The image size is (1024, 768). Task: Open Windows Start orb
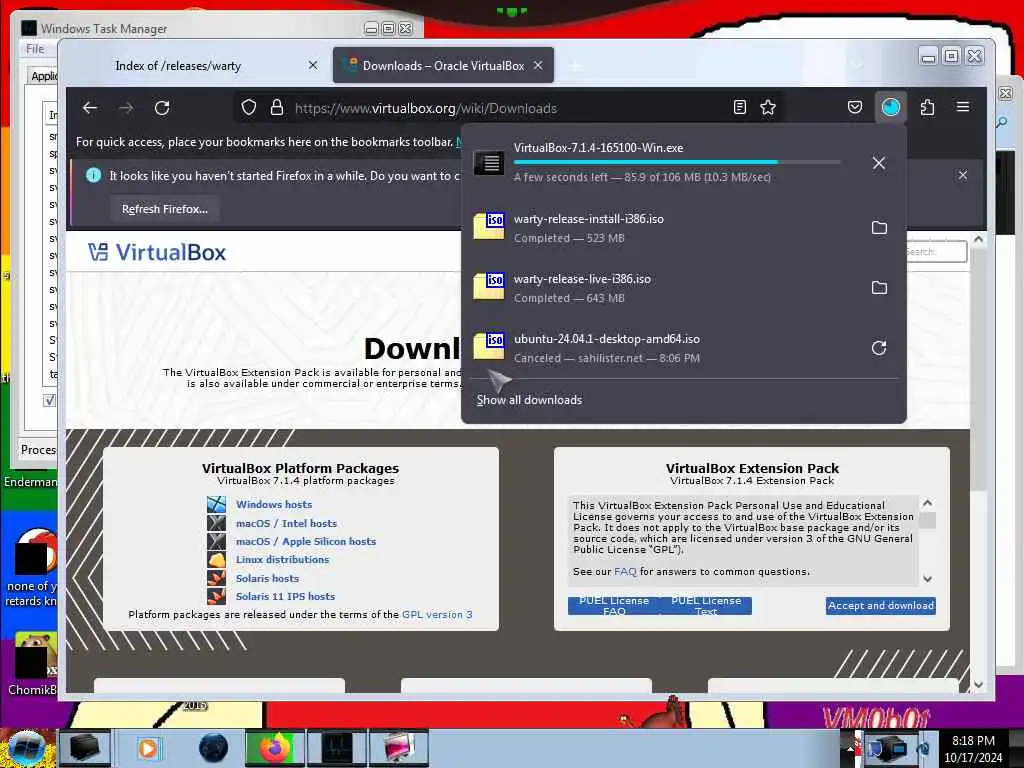click(x=26, y=748)
